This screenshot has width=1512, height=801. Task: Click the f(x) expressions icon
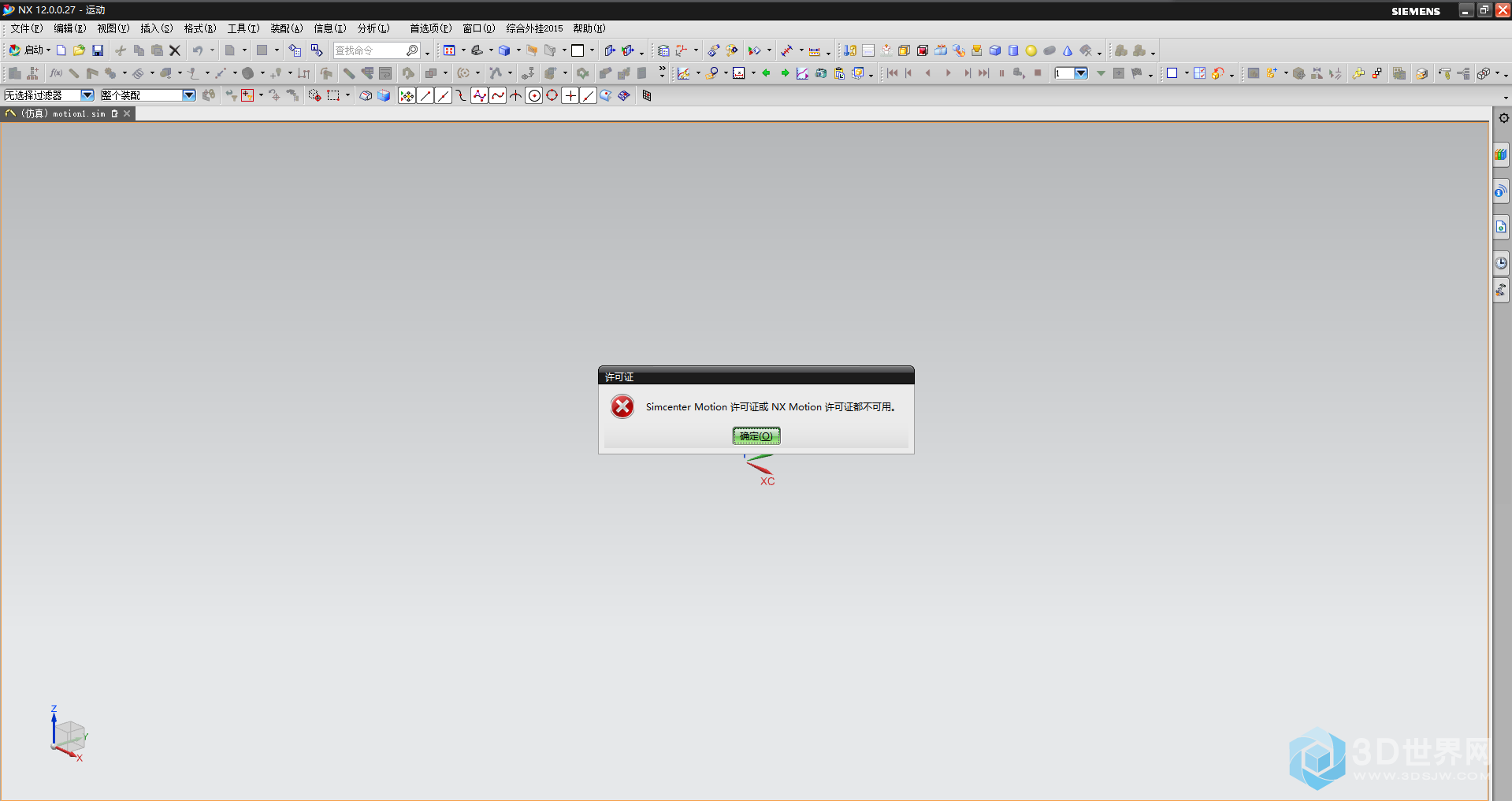click(x=56, y=73)
